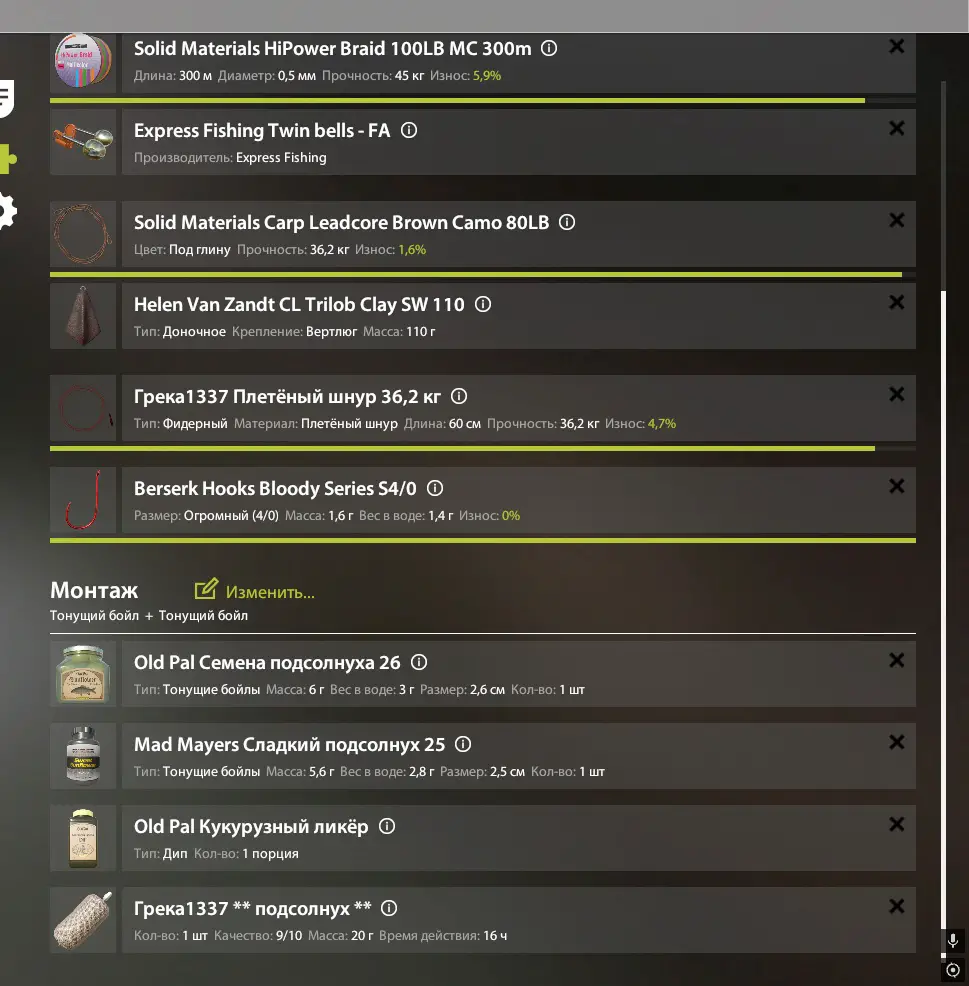This screenshot has height=986, width=969.
Task: Show info for Old Pal Семена подсолнуха 26
Action: (419, 662)
